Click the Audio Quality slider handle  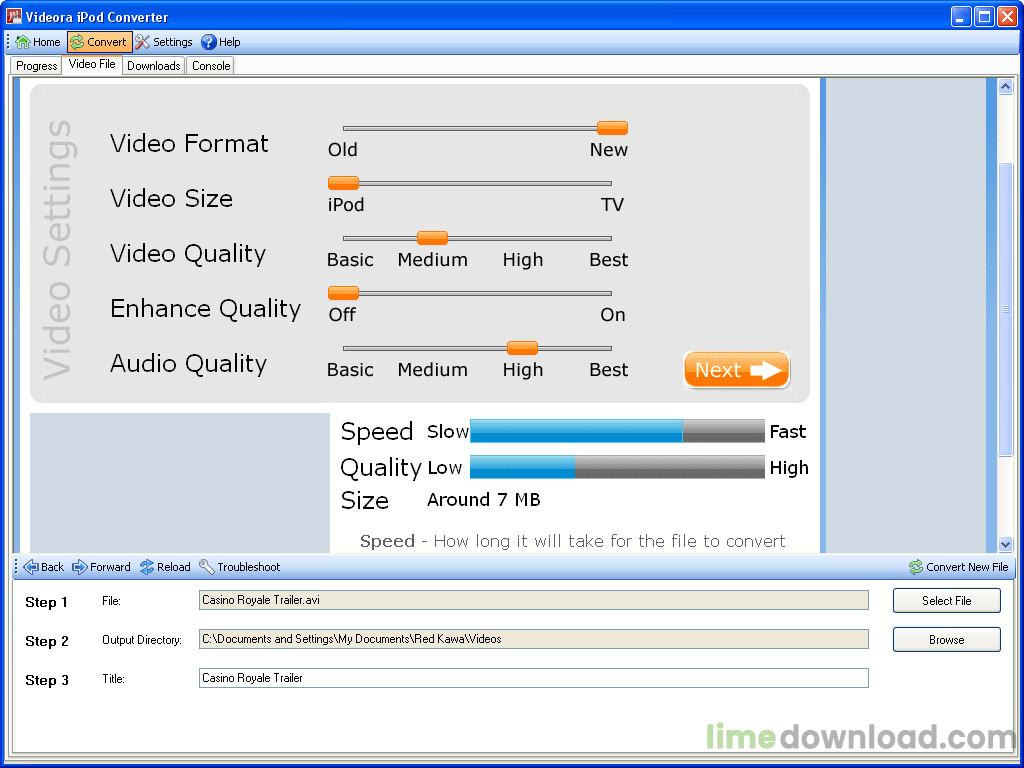(x=522, y=348)
